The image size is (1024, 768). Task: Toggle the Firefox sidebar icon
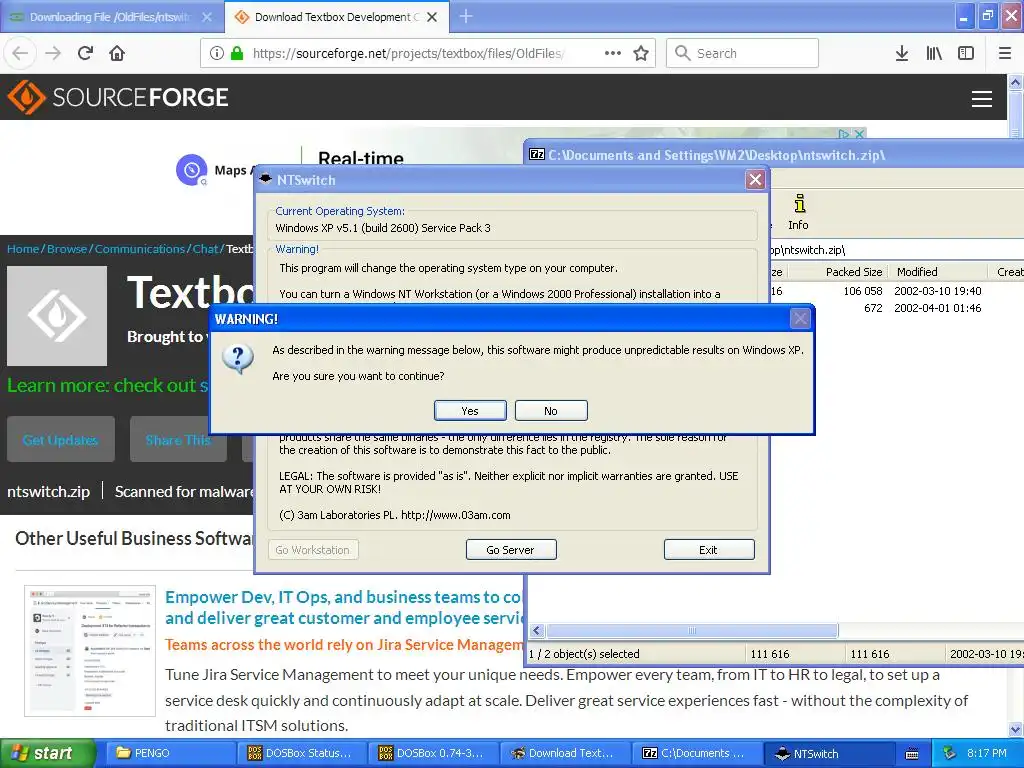[966, 53]
